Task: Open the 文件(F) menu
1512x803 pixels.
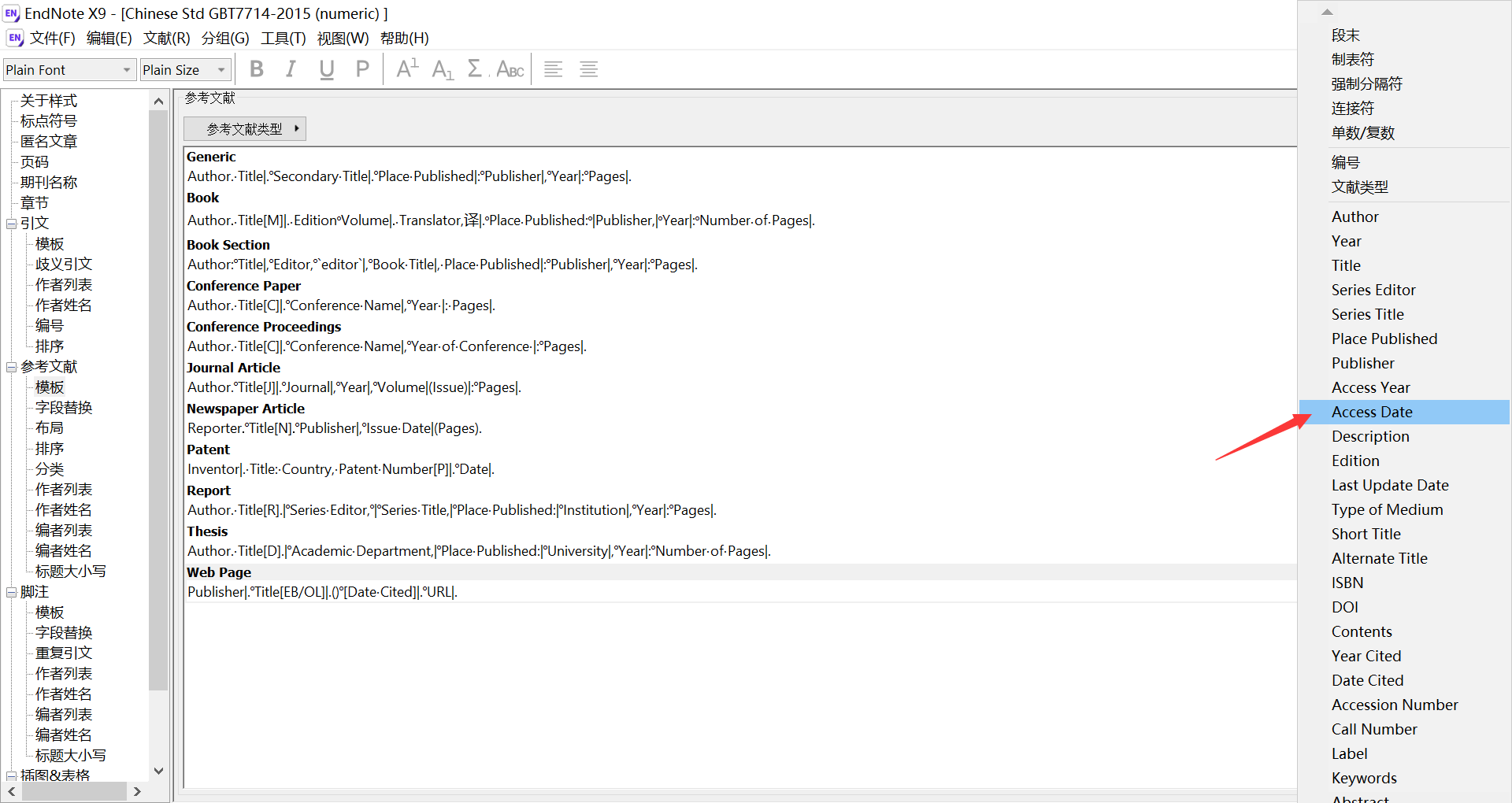Action: point(53,38)
